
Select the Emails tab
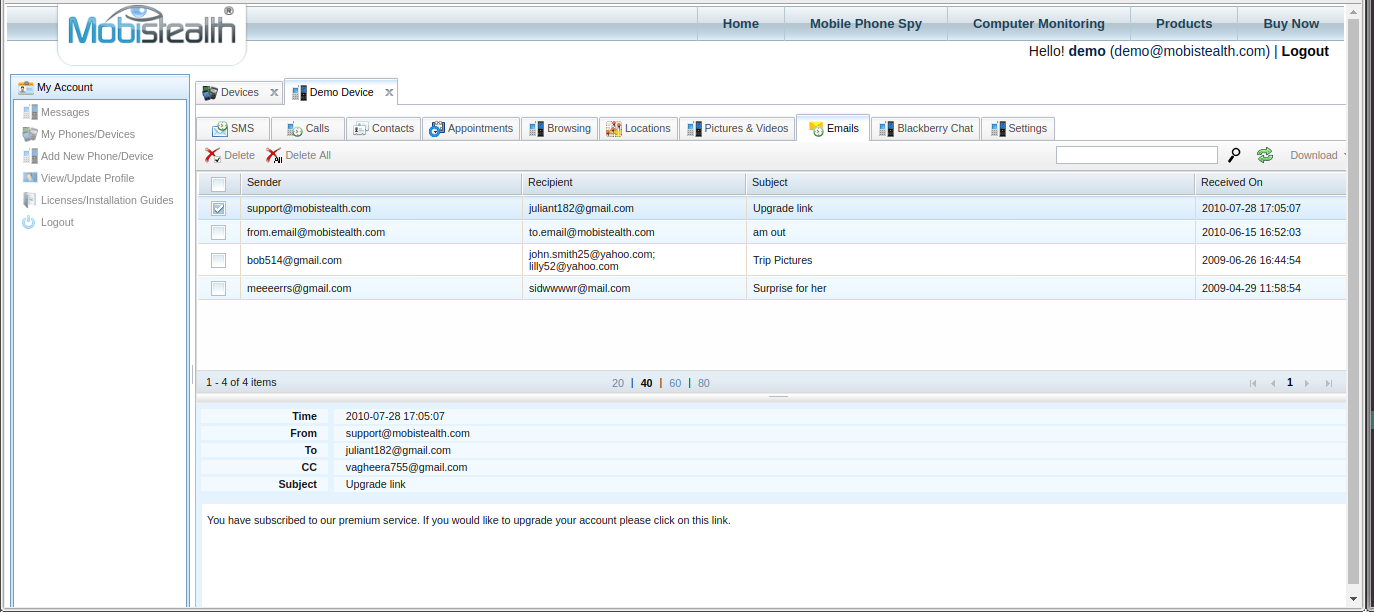pos(833,128)
